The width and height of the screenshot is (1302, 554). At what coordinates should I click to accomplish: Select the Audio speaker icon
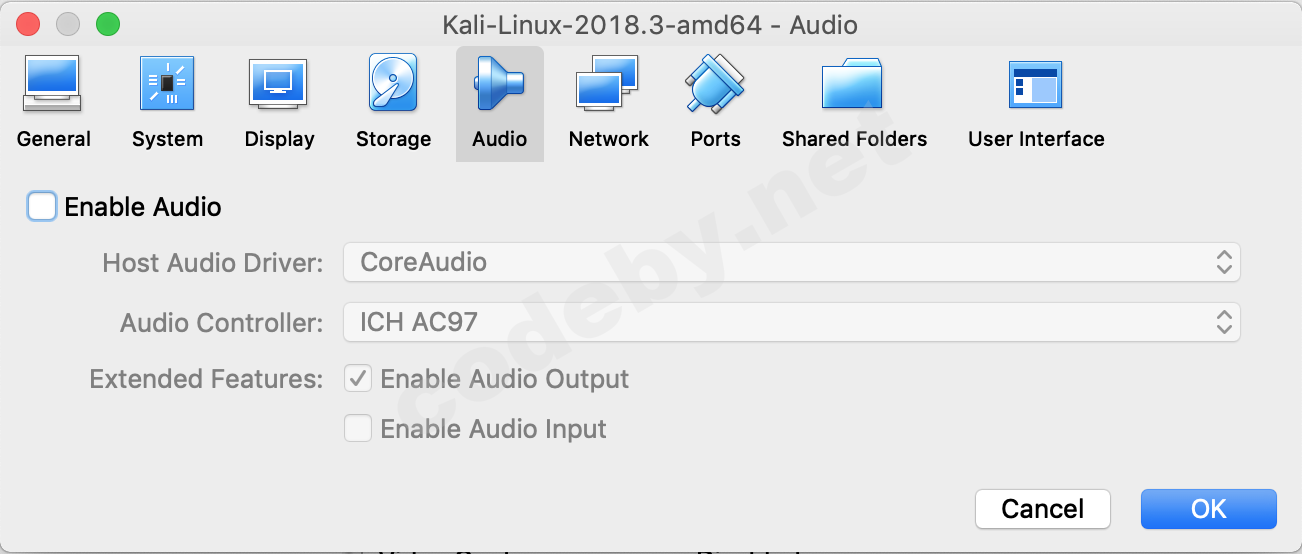click(x=499, y=85)
